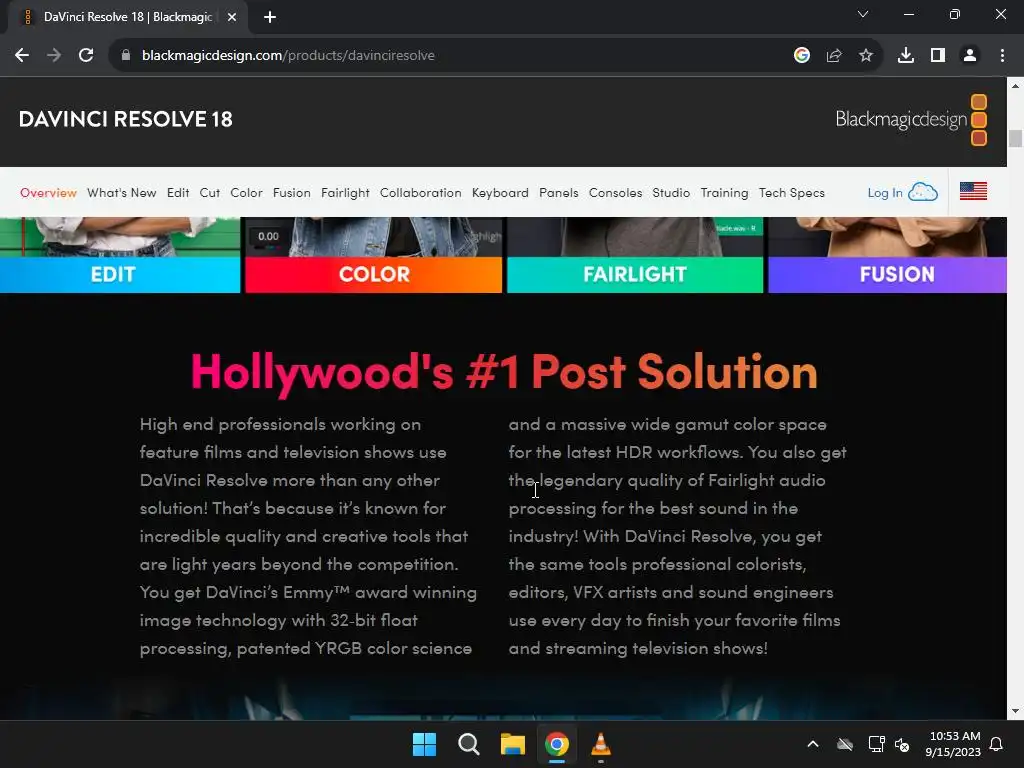
Task: Click the Blackmagicdesign logo
Action: (x=911, y=120)
